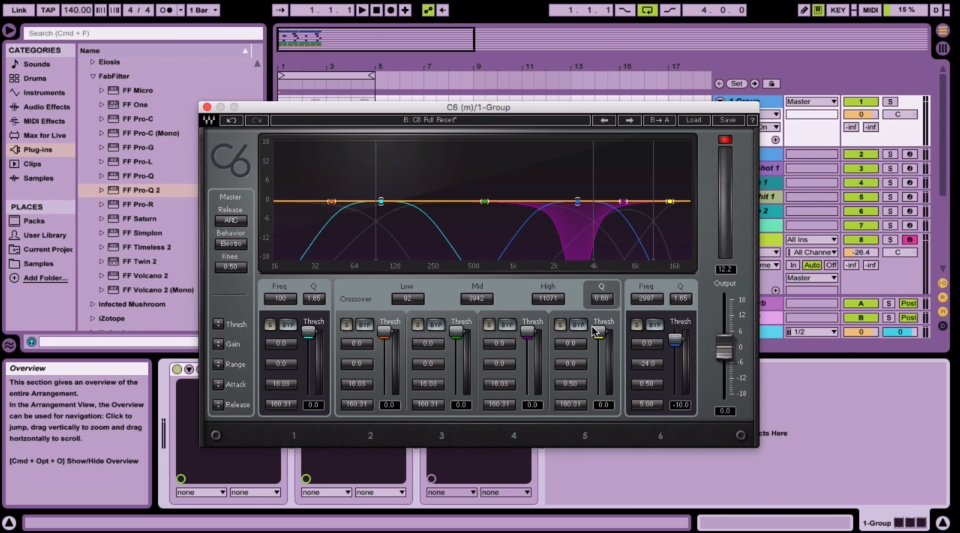Toggle solo on band 1
The width and height of the screenshot is (960, 533).
(x=270, y=324)
